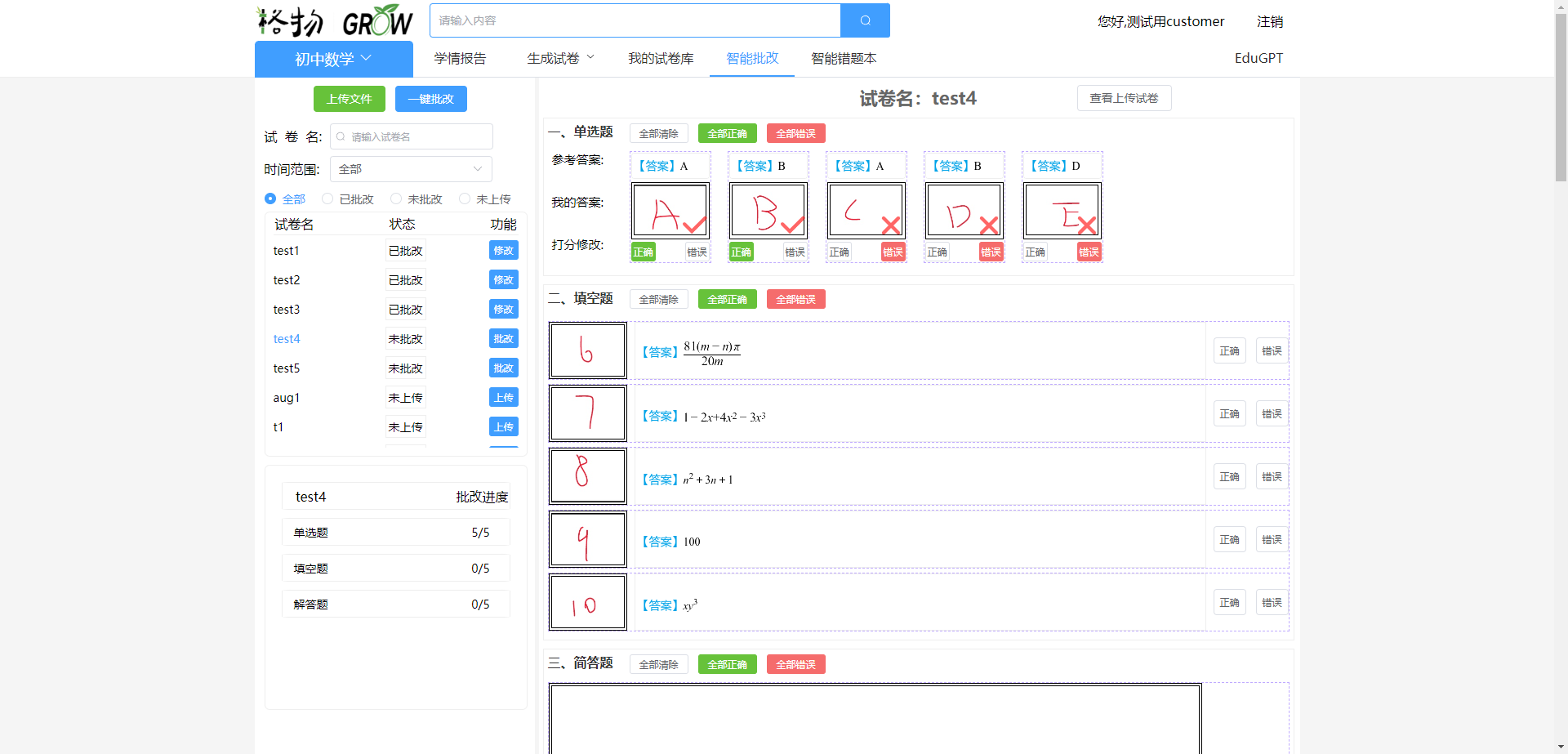Click 全部正确 in the 单选题 section
Viewport: 1568px width, 754px height.
pyautogui.click(x=728, y=133)
